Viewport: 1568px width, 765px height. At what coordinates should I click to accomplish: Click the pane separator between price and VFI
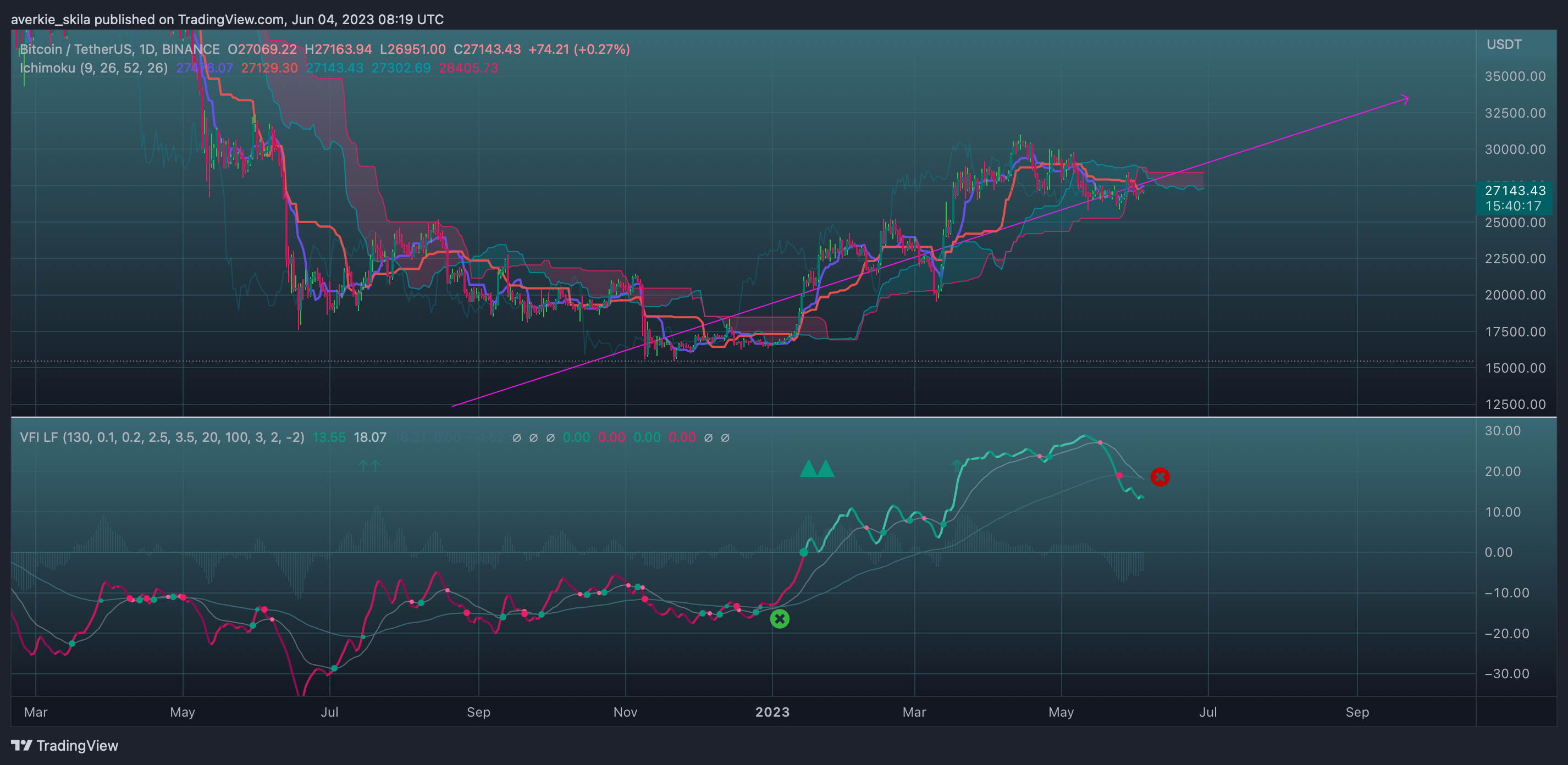coord(783,417)
